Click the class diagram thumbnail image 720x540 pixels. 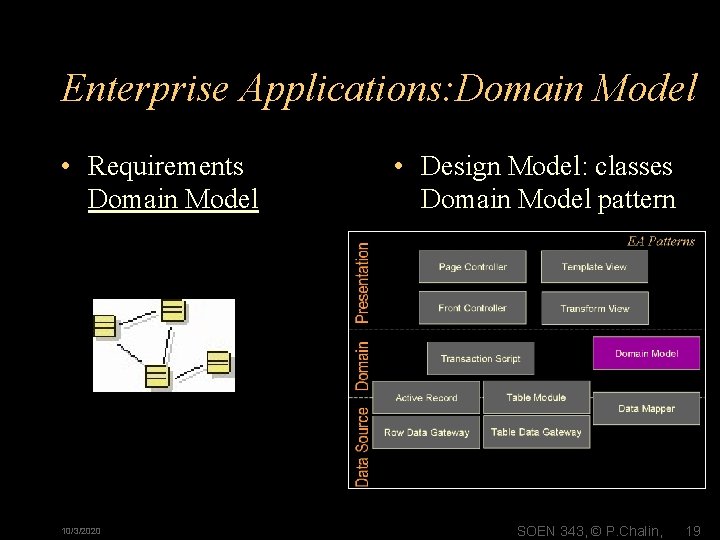pos(164,345)
